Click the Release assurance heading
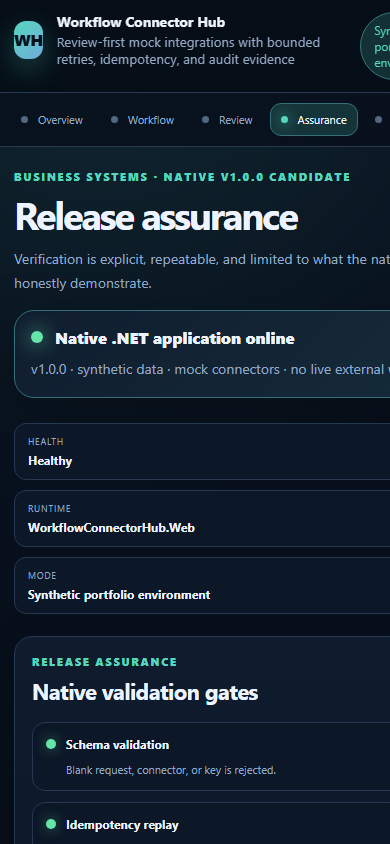The width and height of the screenshot is (390, 844). click(x=157, y=217)
